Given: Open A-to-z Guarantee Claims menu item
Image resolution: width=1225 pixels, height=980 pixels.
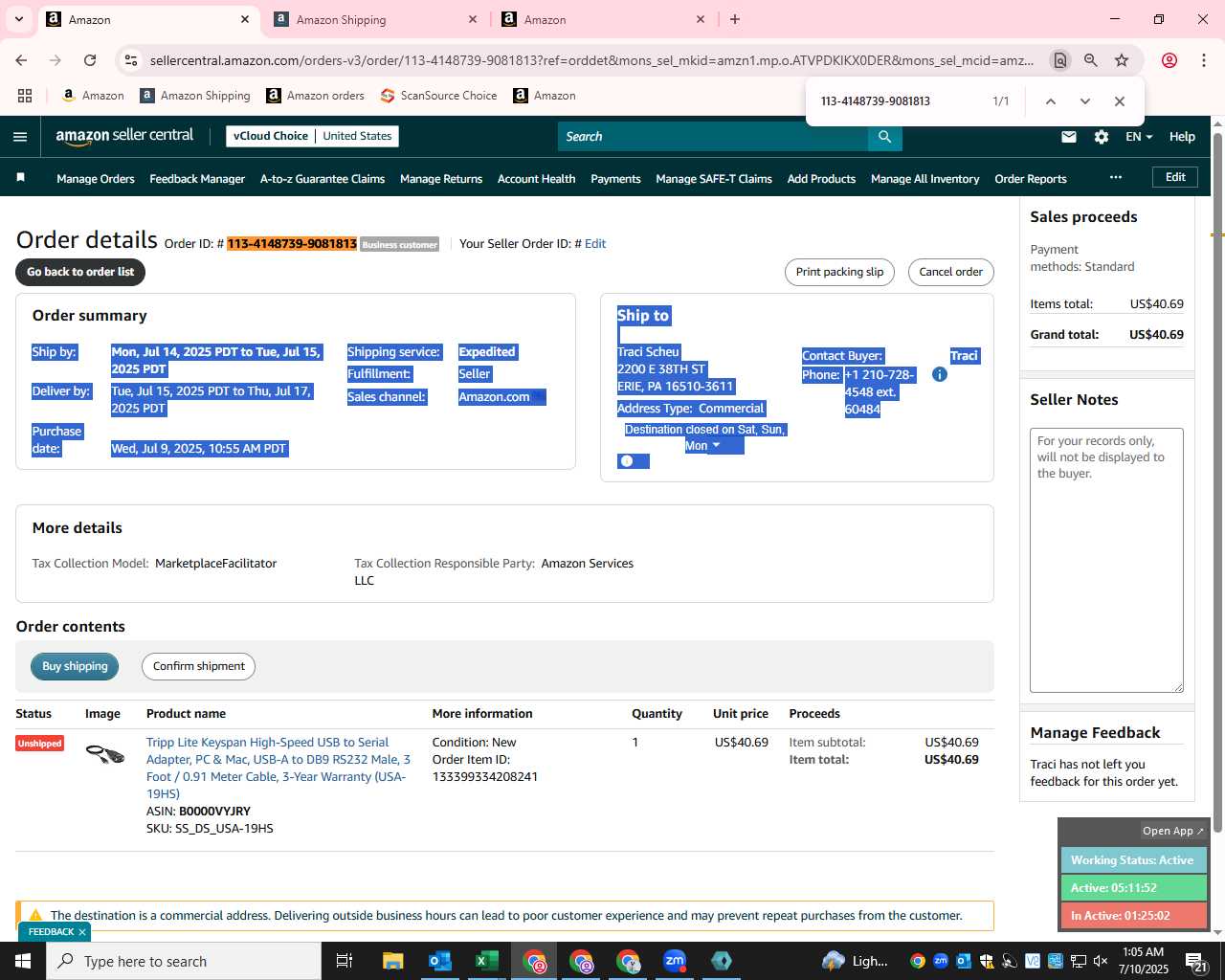Looking at the screenshot, I should [x=323, y=179].
